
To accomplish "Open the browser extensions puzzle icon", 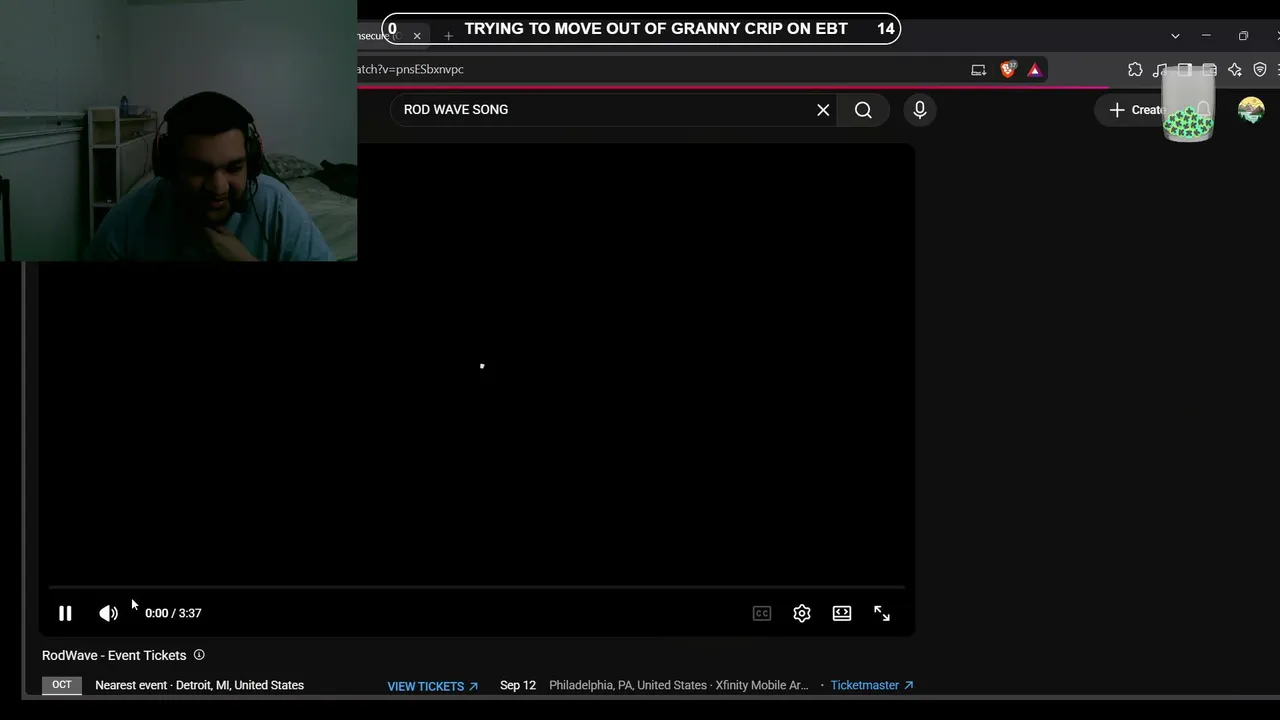I will 1135,69.
